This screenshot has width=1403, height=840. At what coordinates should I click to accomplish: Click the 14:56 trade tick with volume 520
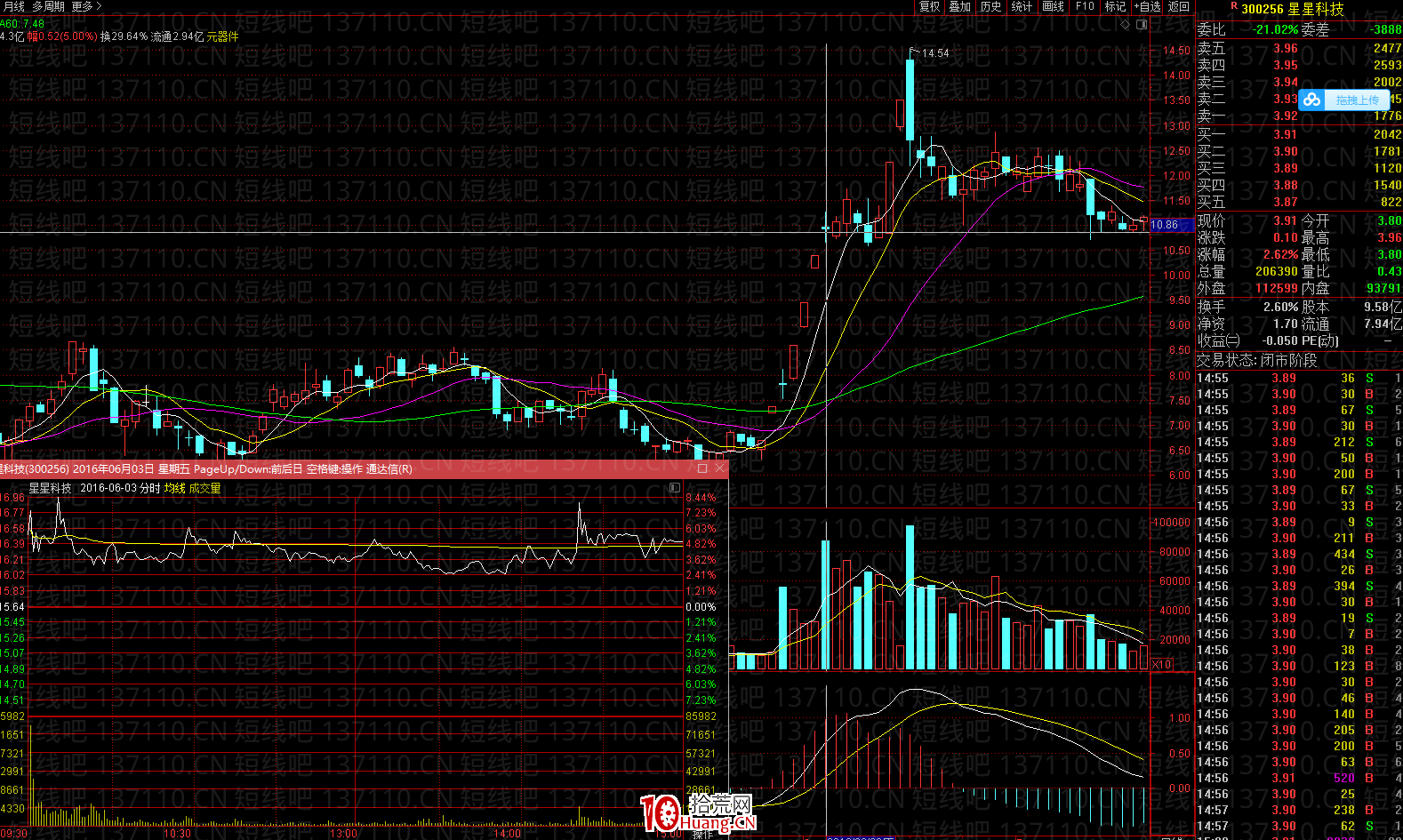click(x=1299, y=778)
